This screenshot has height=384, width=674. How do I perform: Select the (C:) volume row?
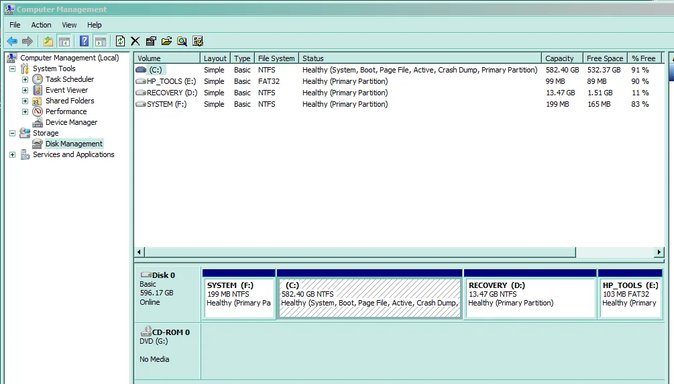pos(399,70)
